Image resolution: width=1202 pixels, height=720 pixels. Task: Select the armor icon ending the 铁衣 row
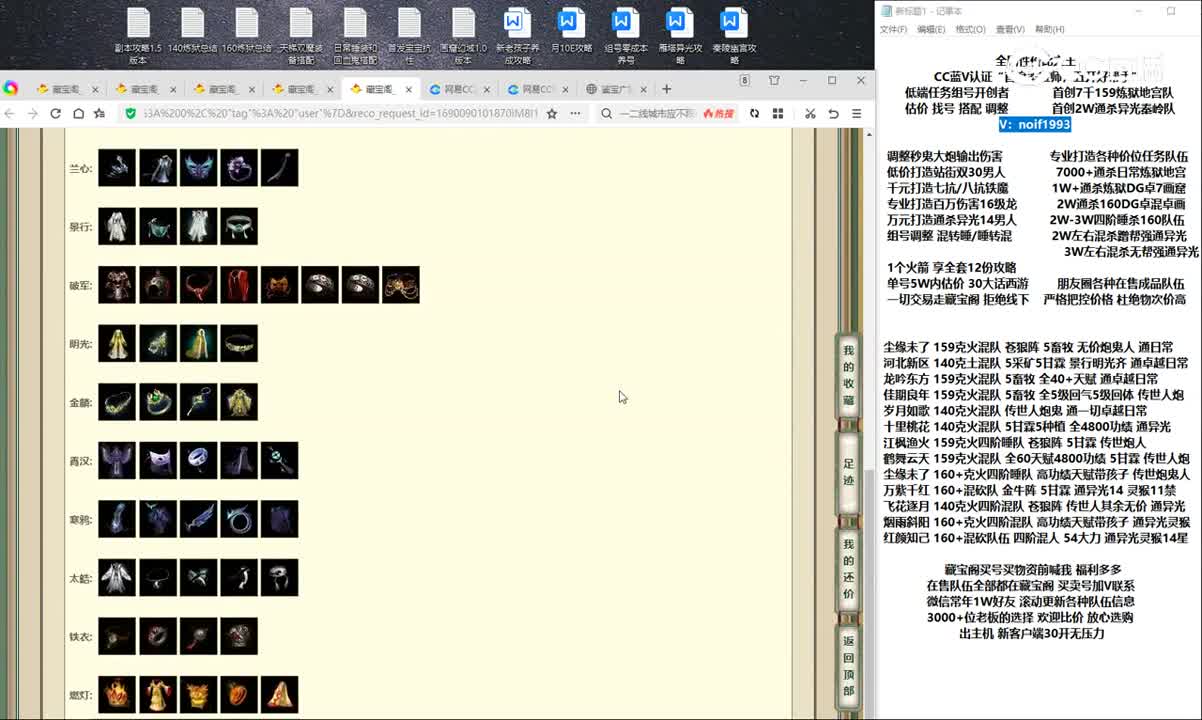(239, 636)
